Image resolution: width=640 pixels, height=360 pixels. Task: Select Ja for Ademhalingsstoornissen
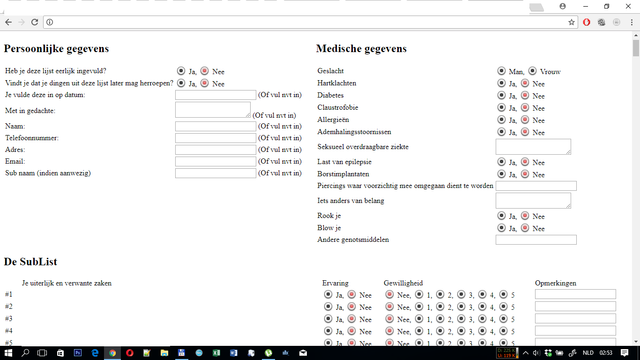coord(501,132)
